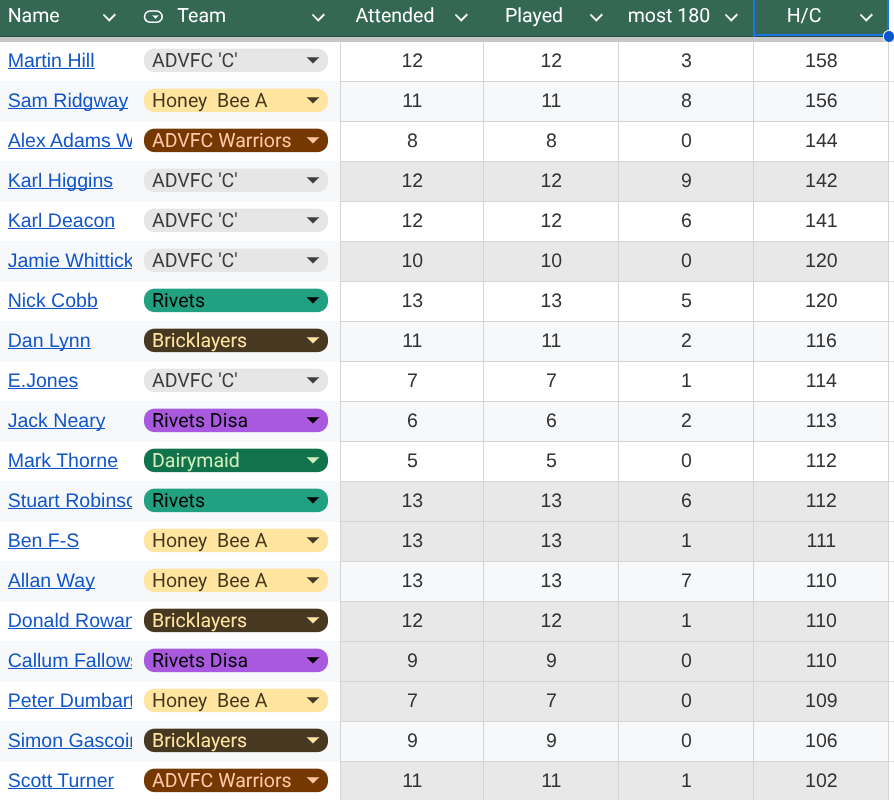Open Mark Thorne's Dairymaid team dropdown
This screenshot has width=894, height=800.
point(313,461)
